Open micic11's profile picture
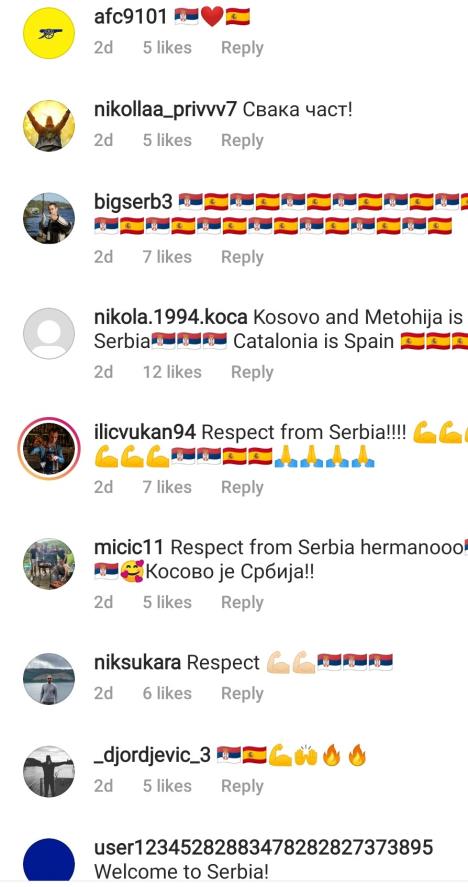This screenshot has width=468, height=887. 49,563
